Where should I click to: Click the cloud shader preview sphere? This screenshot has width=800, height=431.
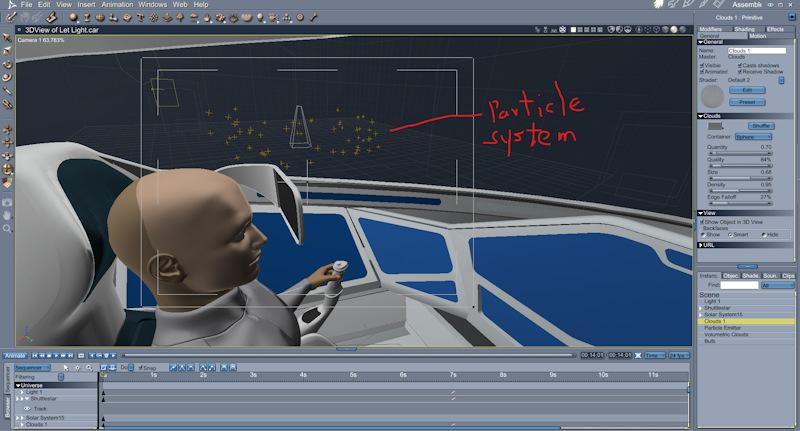712,96
